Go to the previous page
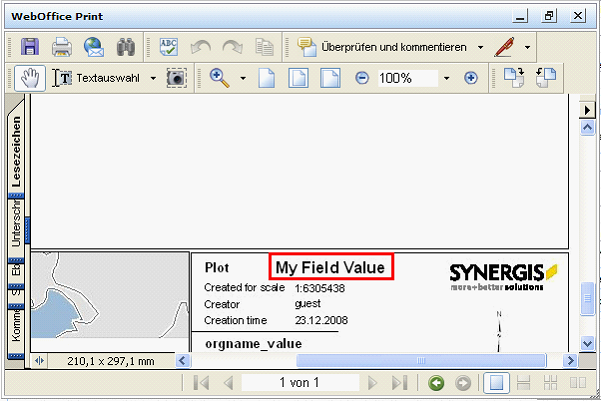Screen dimensions: 601x401 228,383
